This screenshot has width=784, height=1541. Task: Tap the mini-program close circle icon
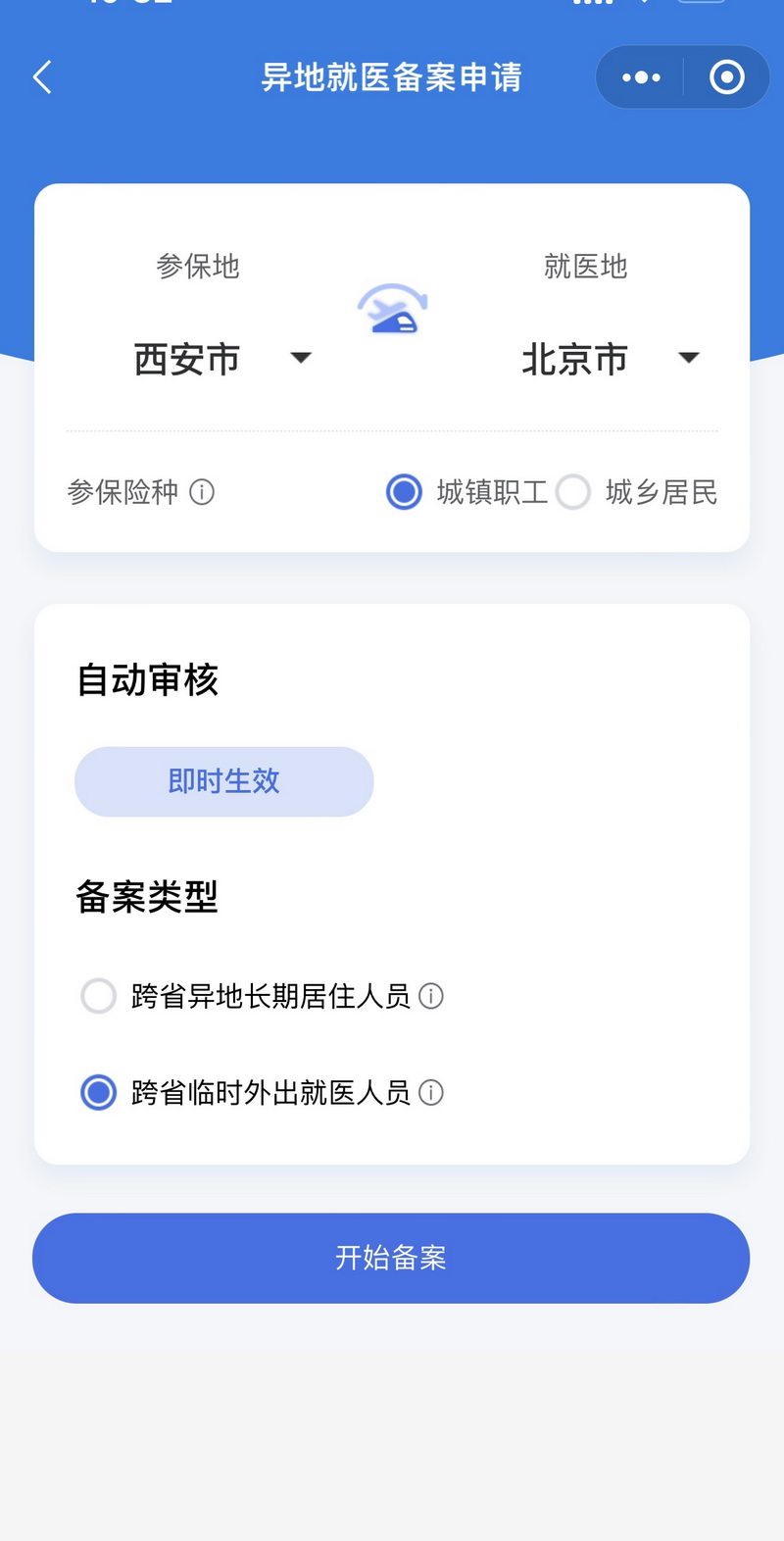(x=726, y=77)
